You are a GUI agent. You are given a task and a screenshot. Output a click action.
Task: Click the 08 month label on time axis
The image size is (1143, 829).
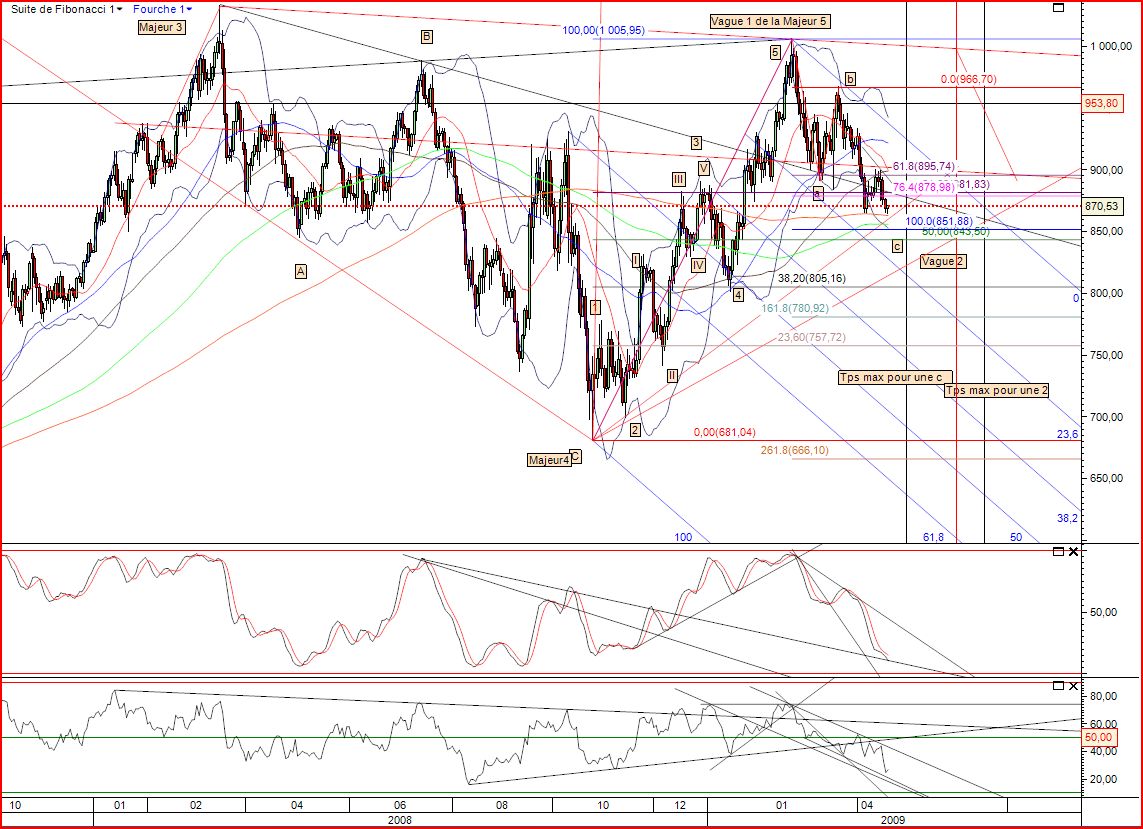click(502, 806)
